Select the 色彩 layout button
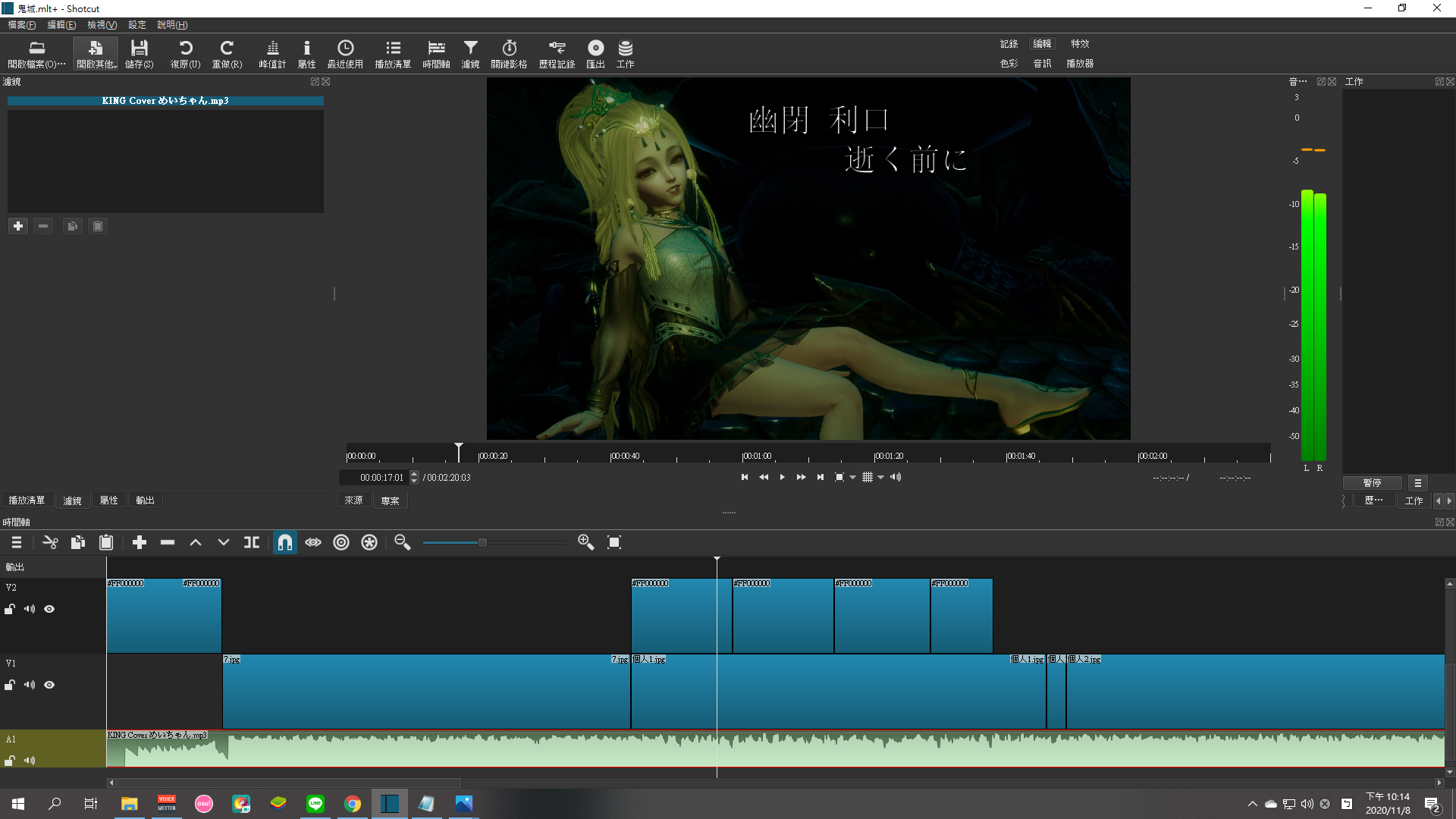This screenshot has height=819, width=1456. pos(1009,64)
